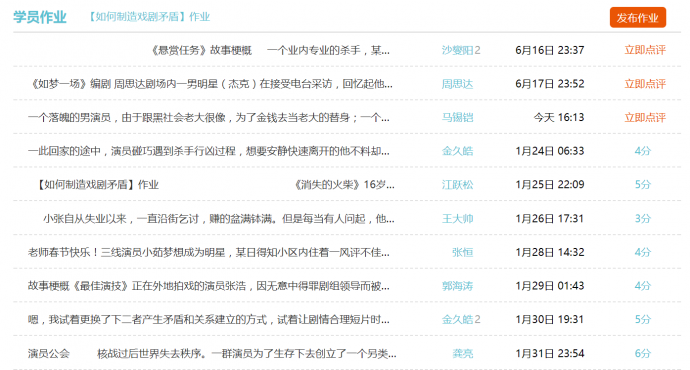Open the 故事梗概《最佳演技》 homework entry
690x370 pixels.
[209, 286]
